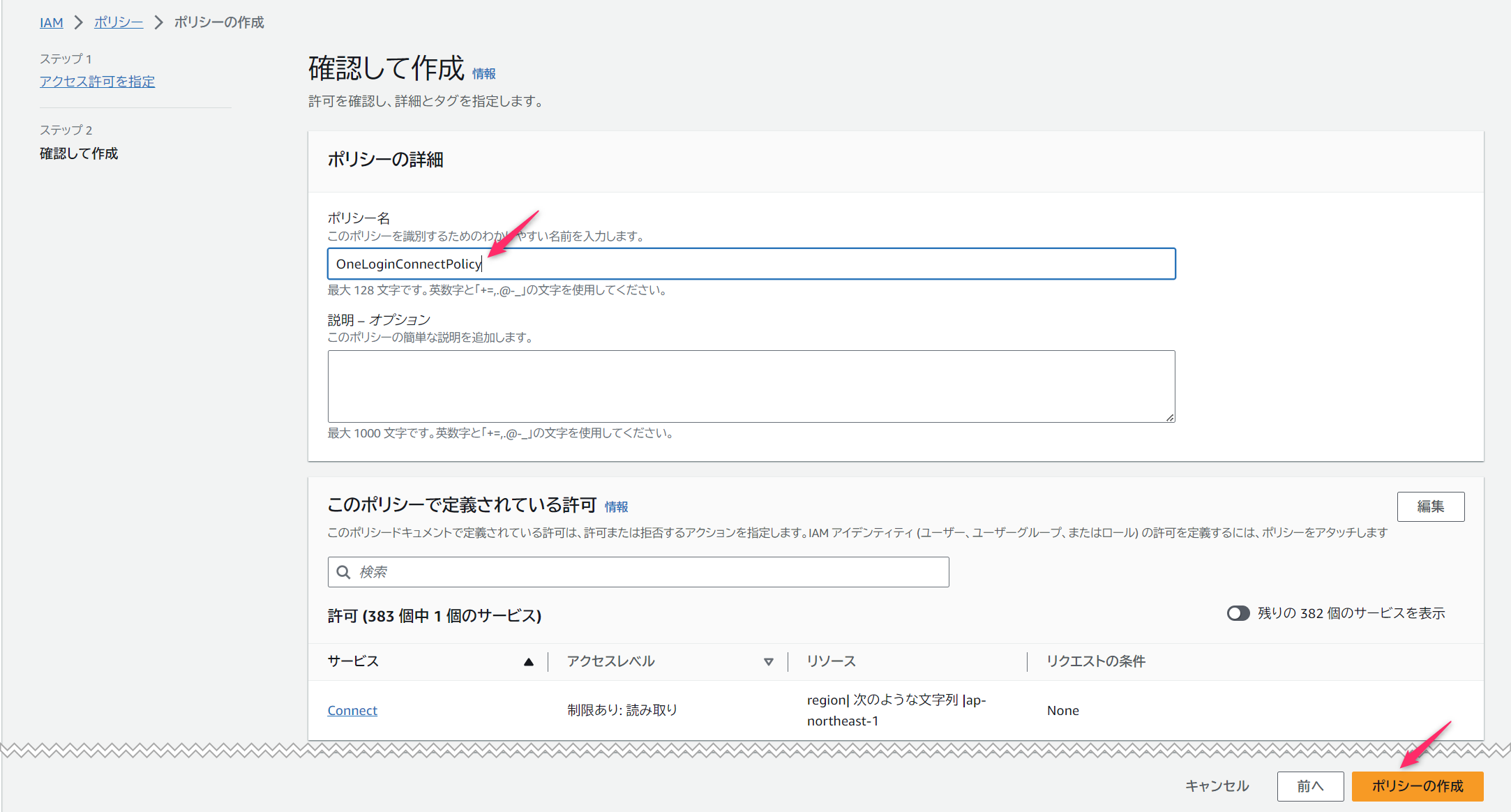Focus the ポリシー名 input field
1511x812 pixels.
(751, 264)
